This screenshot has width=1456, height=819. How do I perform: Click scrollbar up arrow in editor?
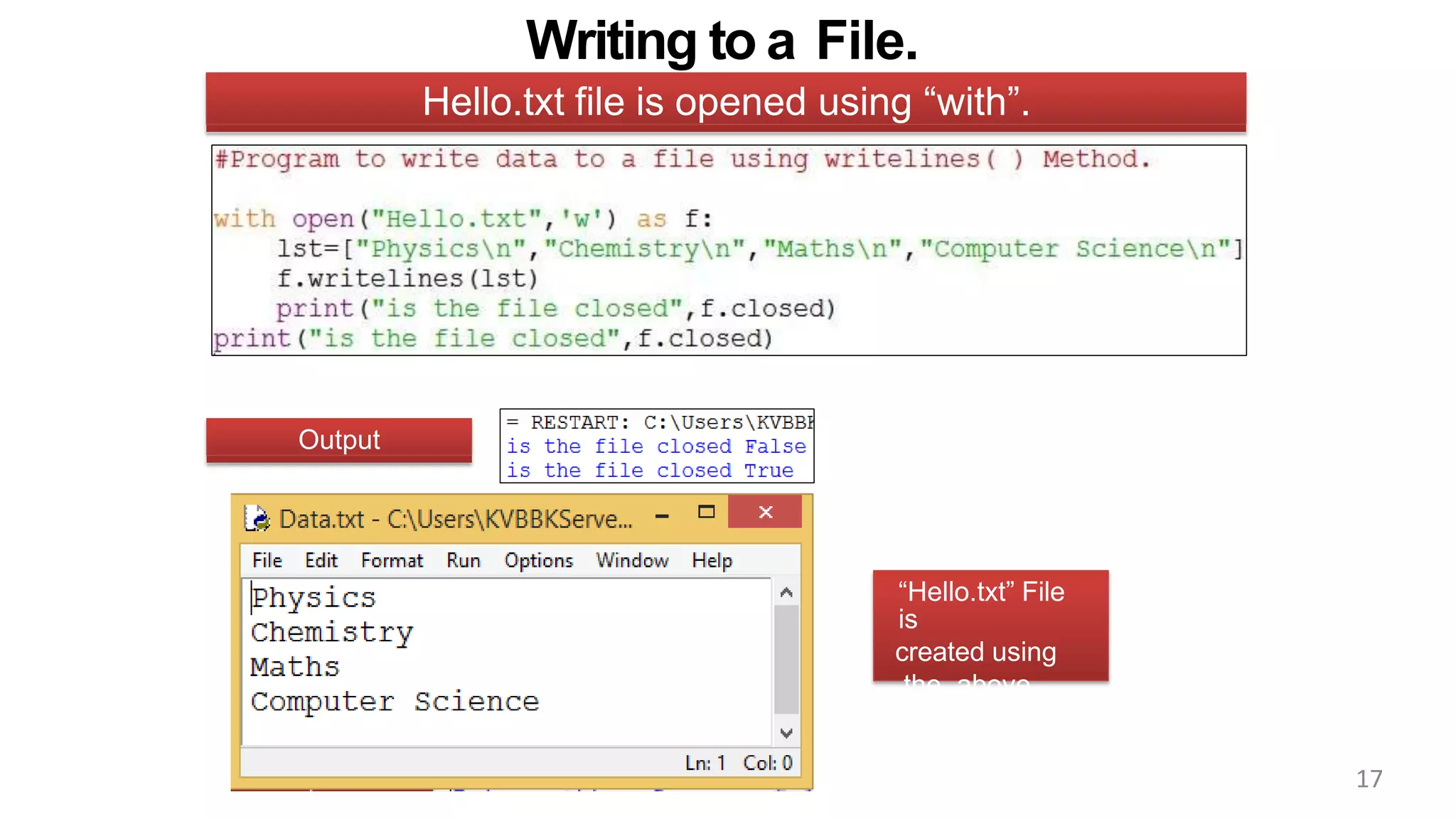tap(786, 592)
